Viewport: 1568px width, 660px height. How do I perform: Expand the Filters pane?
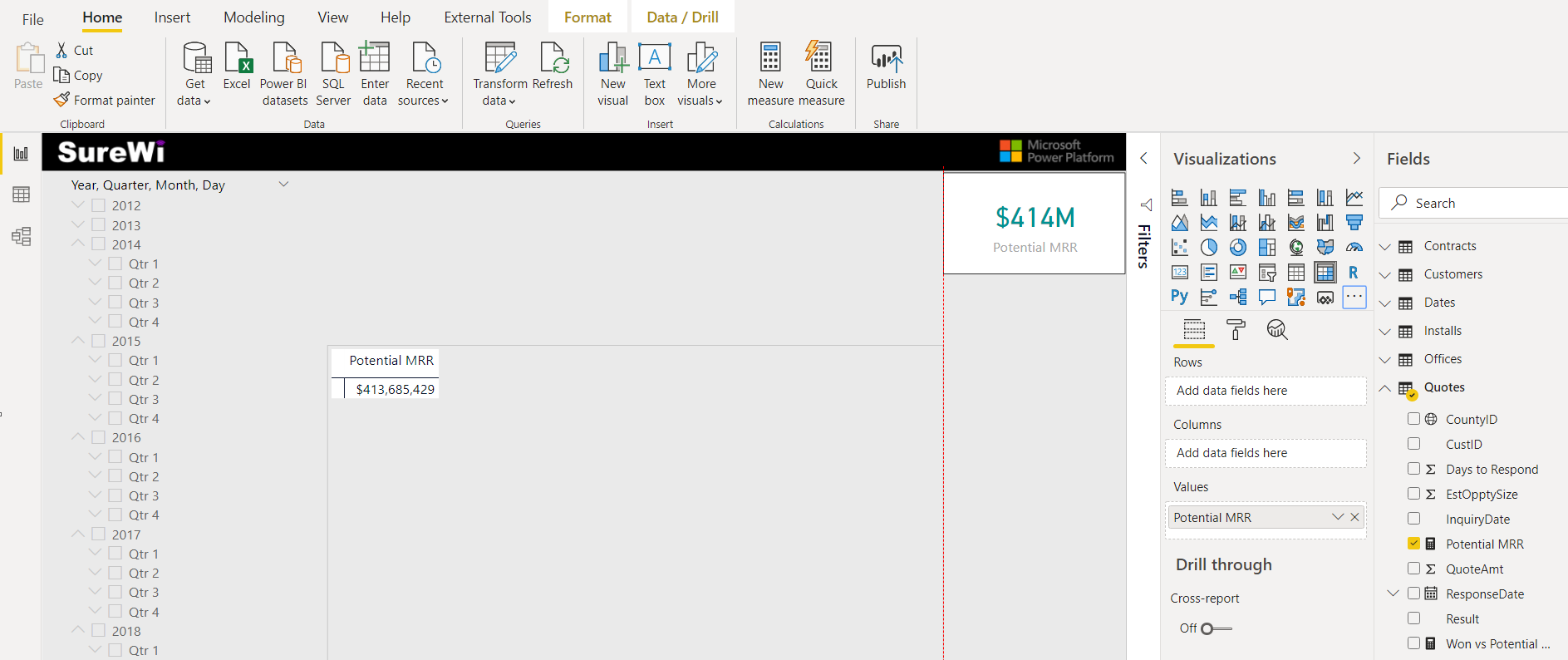click(x=1143, y=158)
